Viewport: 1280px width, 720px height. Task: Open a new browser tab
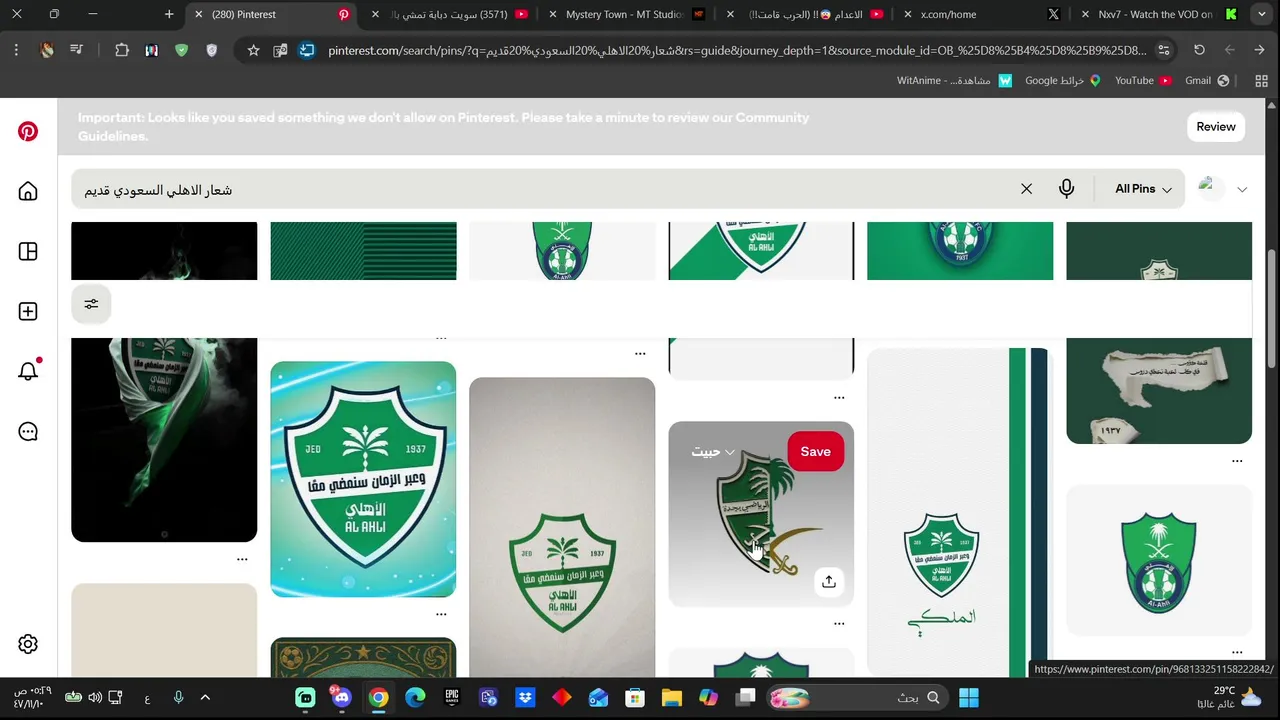tap(169, 14)
